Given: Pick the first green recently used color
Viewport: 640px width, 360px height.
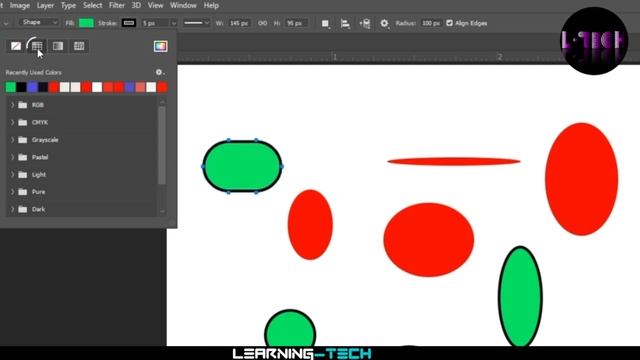Looking at the screenshot, I should [x=11, y=87].
